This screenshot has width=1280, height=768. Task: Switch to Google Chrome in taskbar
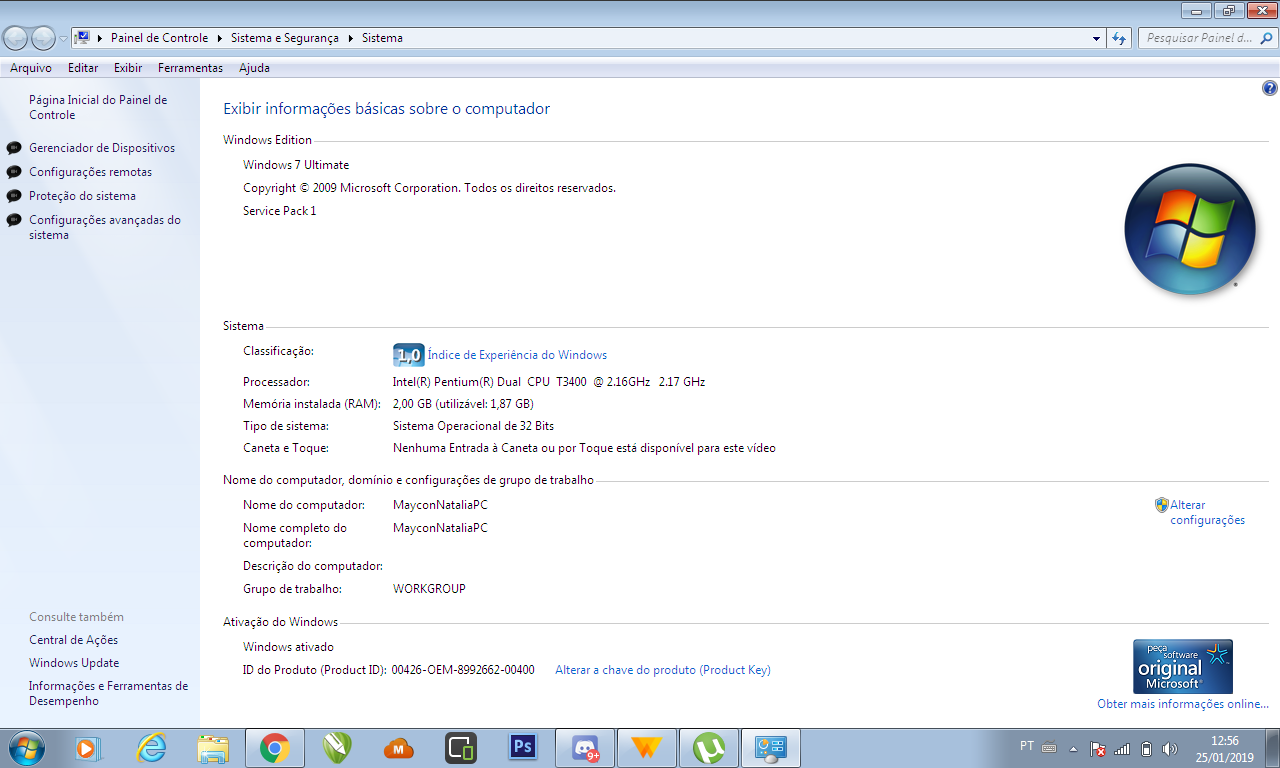pyautogui.click(x=275, y=748)
